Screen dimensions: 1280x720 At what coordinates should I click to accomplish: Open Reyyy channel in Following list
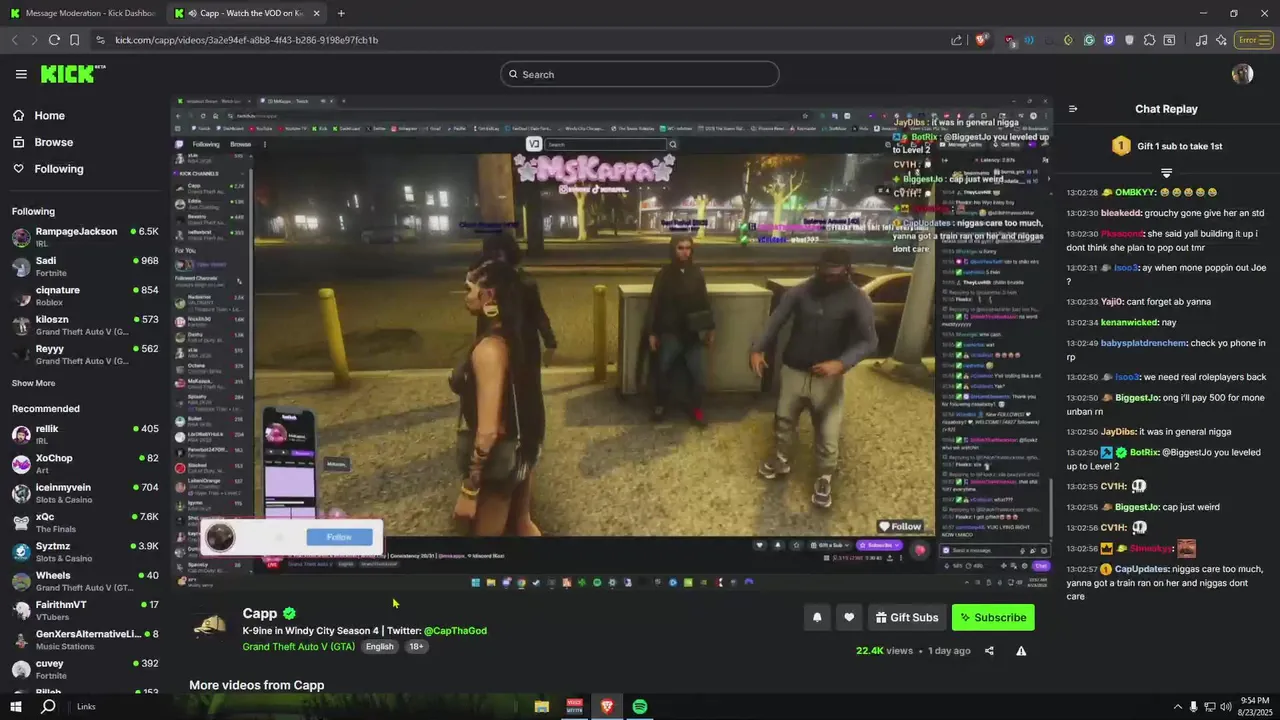pos(85,354)
